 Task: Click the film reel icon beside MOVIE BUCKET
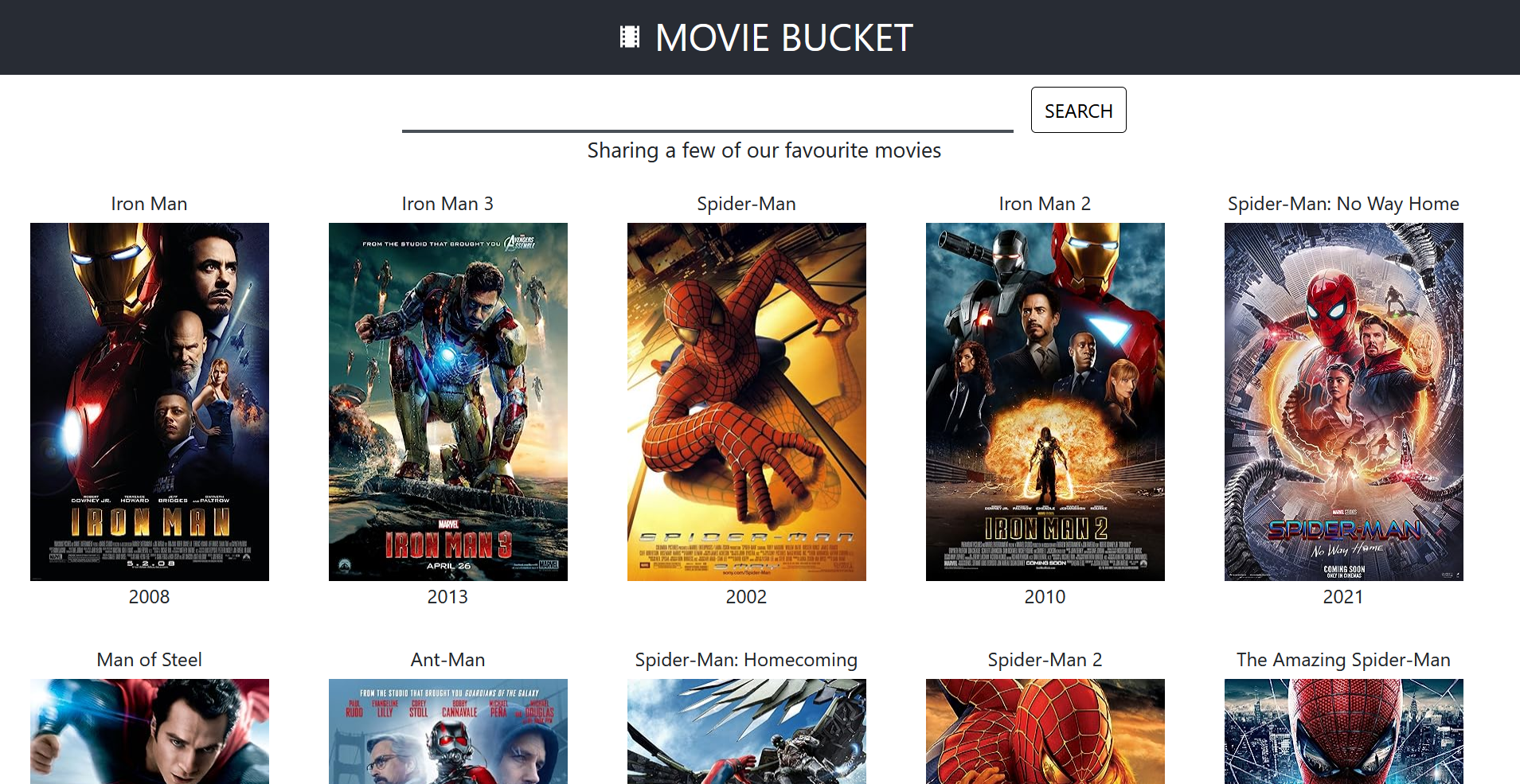pos(630,37)
